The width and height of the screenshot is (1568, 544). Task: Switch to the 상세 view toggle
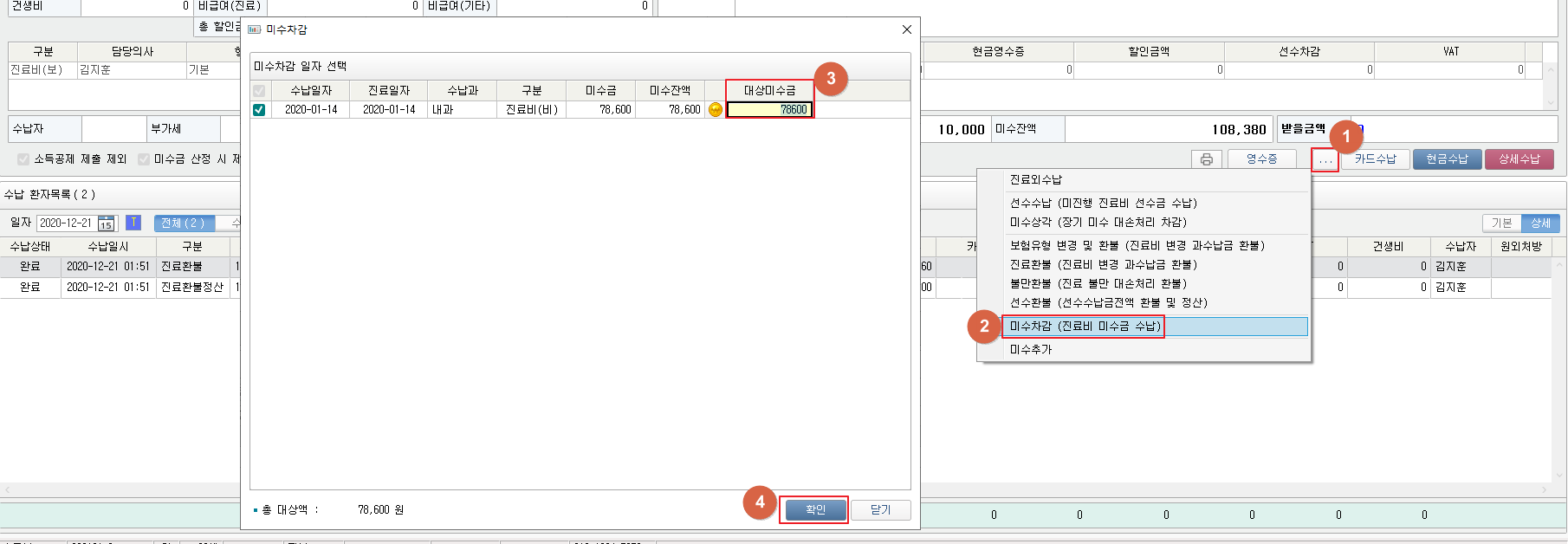point(1540,223)
